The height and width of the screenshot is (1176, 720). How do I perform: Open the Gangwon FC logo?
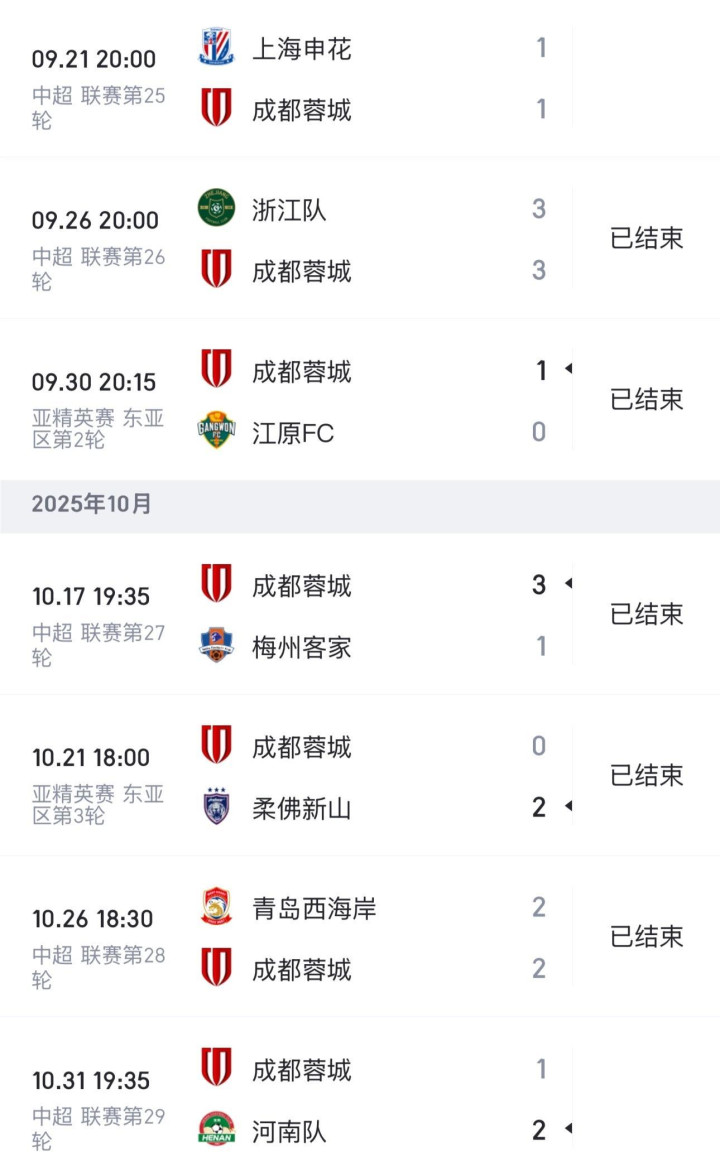tap(216, 431)
